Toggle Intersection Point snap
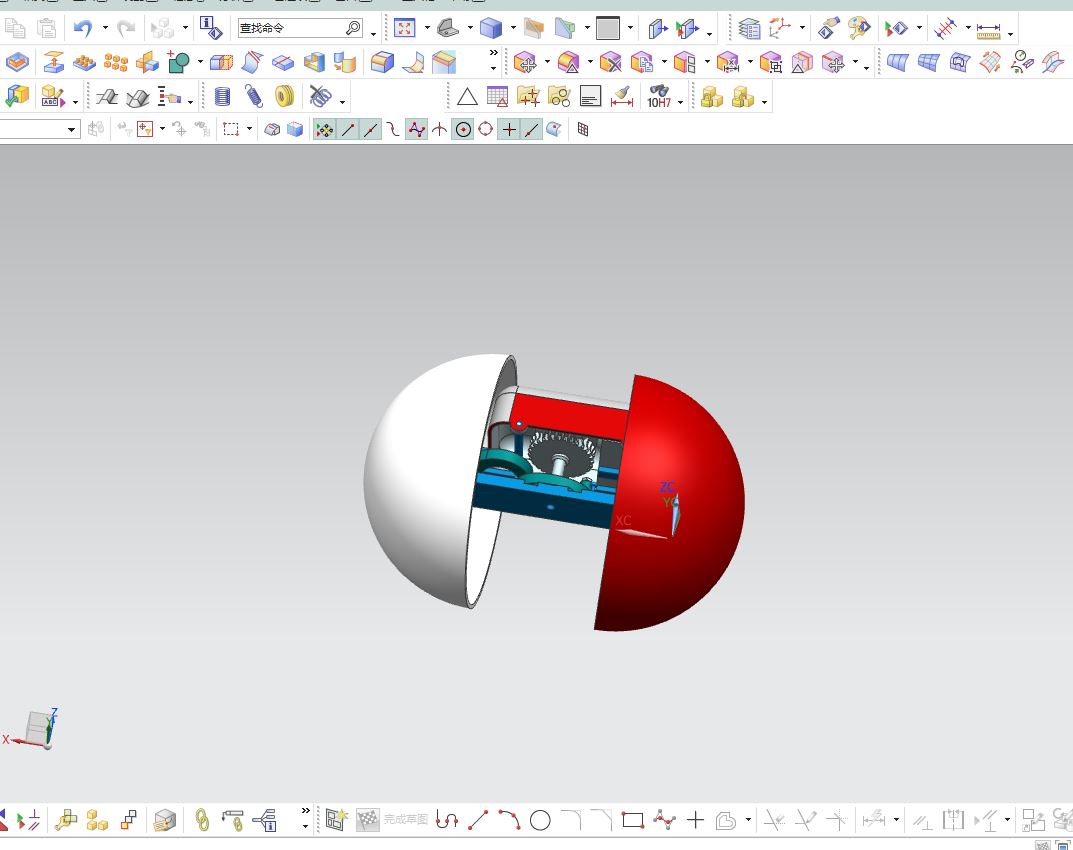 [x=439, y=129]
